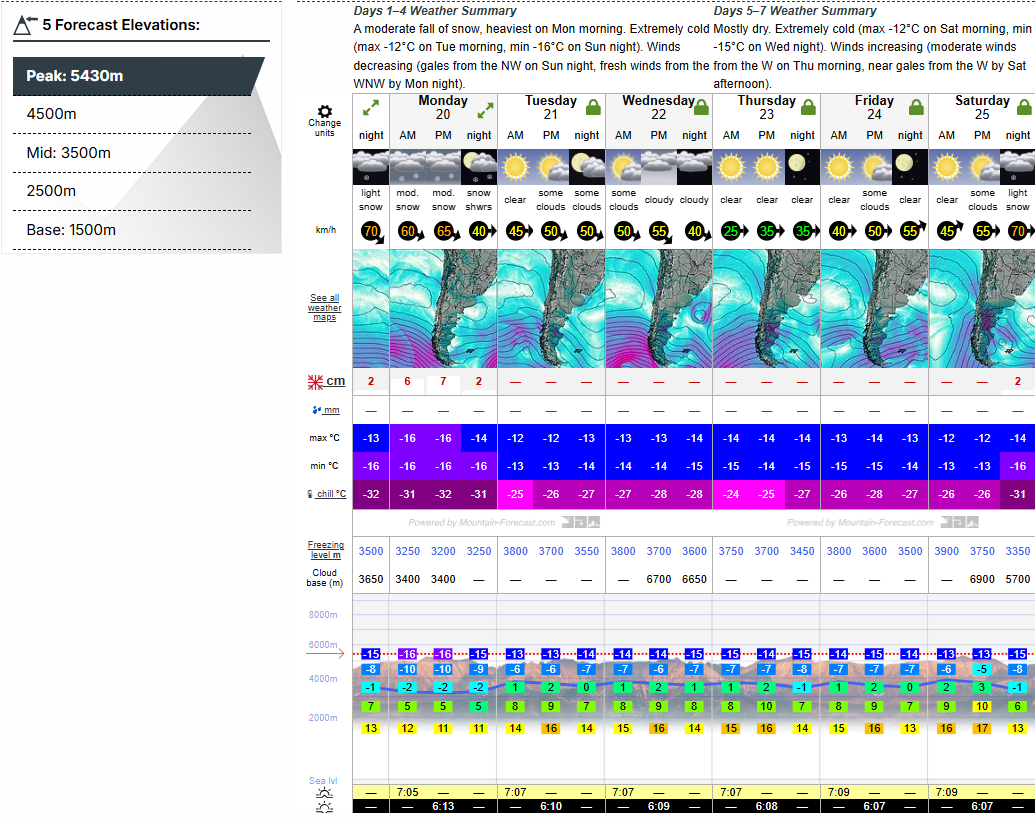The height and width of the screenshot is (819, 1035).
Task: Click Tuesday AM freezing level 3800
Action: coord(516,551)
